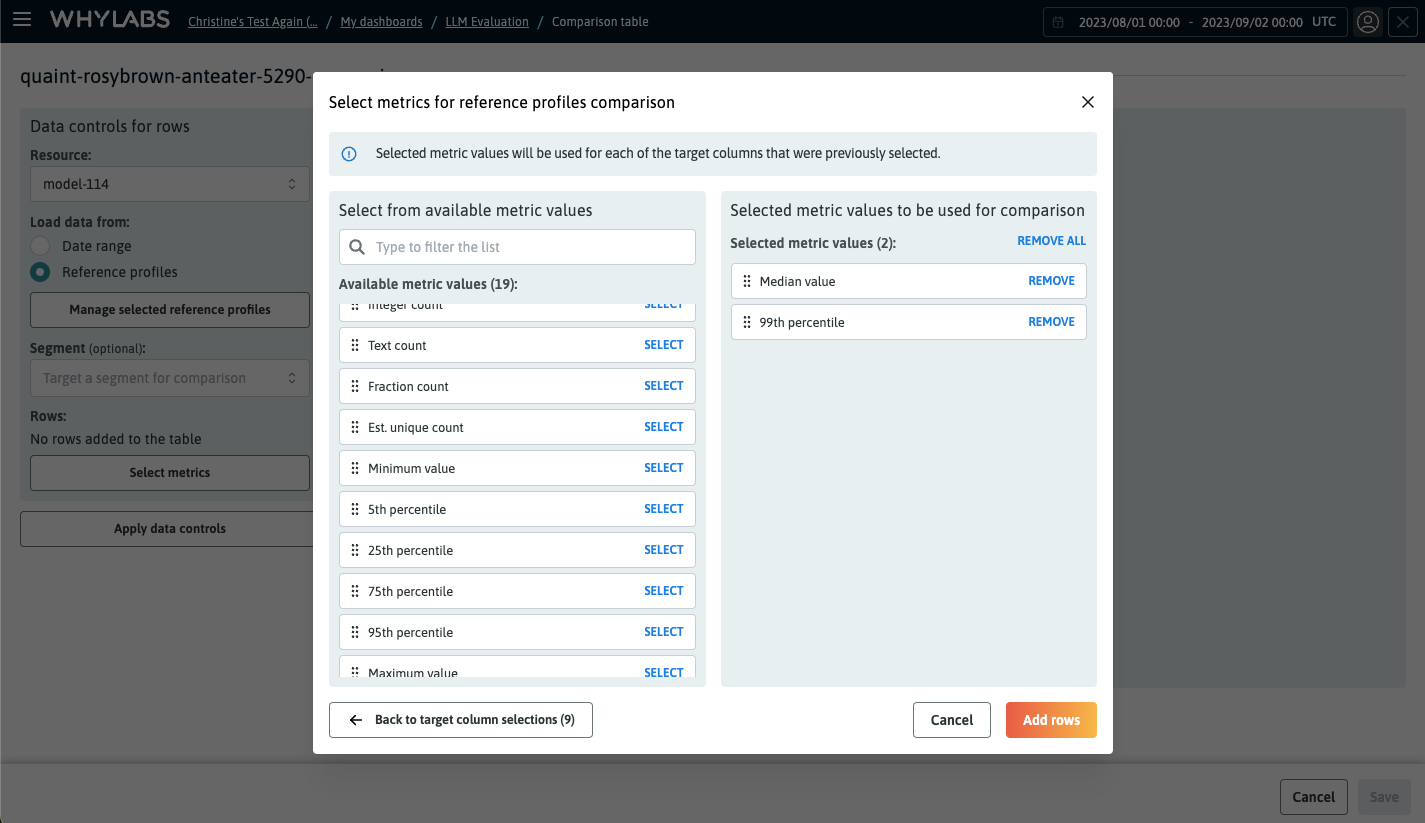Screen dimensions: 1425x823
Task: Navigate to My dashboards breadcrumb
Action: coord(381,21)
